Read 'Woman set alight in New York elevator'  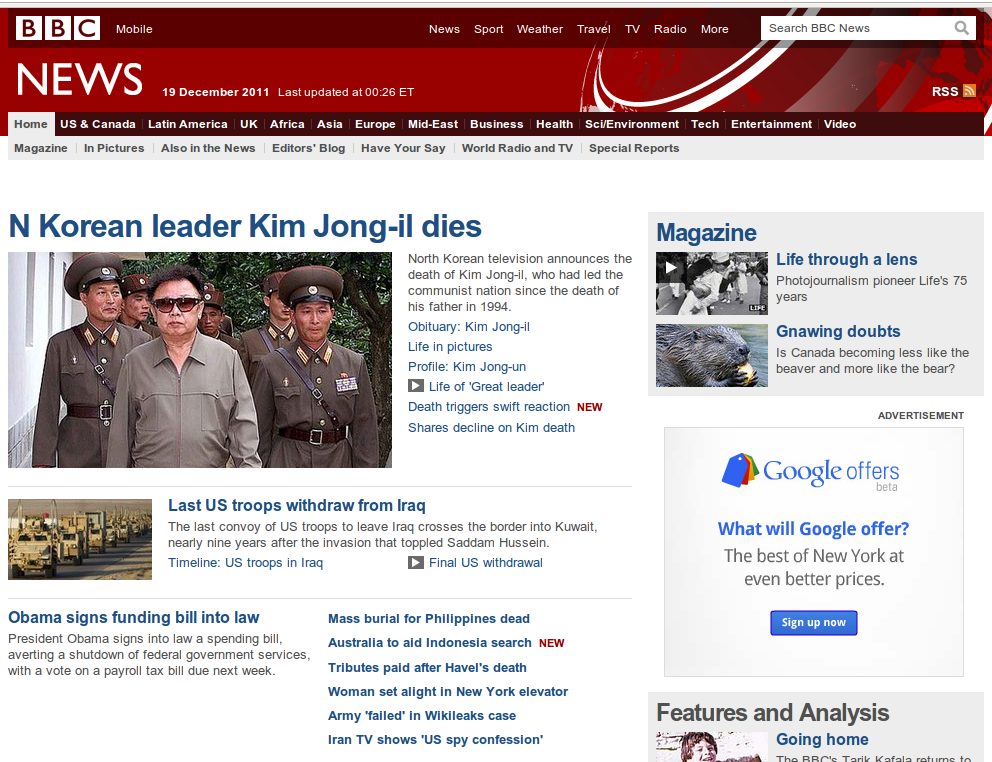447,692
